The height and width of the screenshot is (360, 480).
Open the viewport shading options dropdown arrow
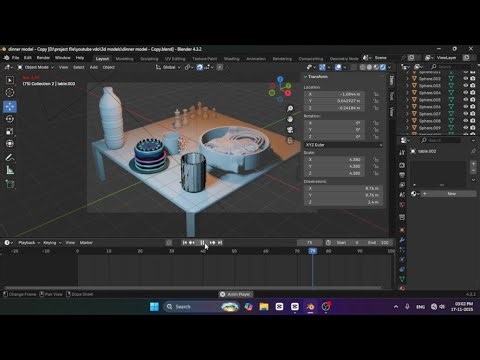(390, 67)
